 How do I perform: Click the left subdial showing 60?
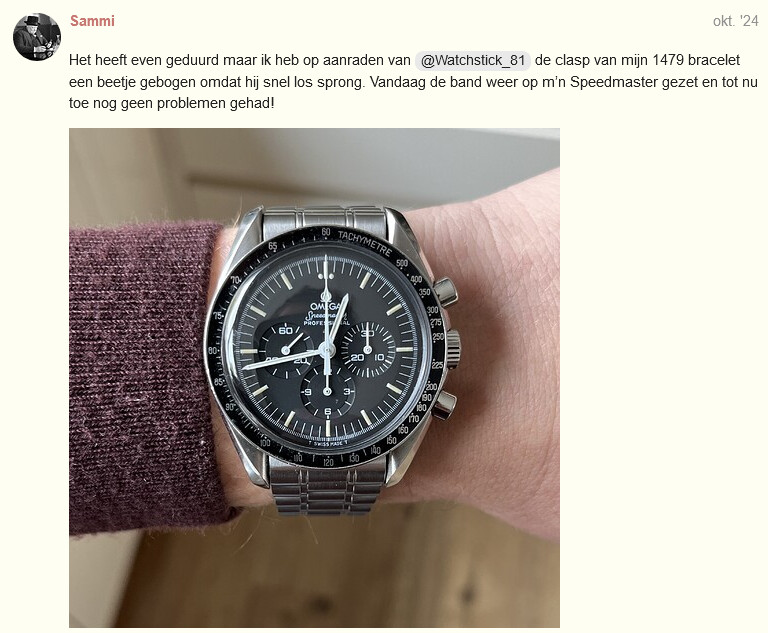click(x=286, y=351)
